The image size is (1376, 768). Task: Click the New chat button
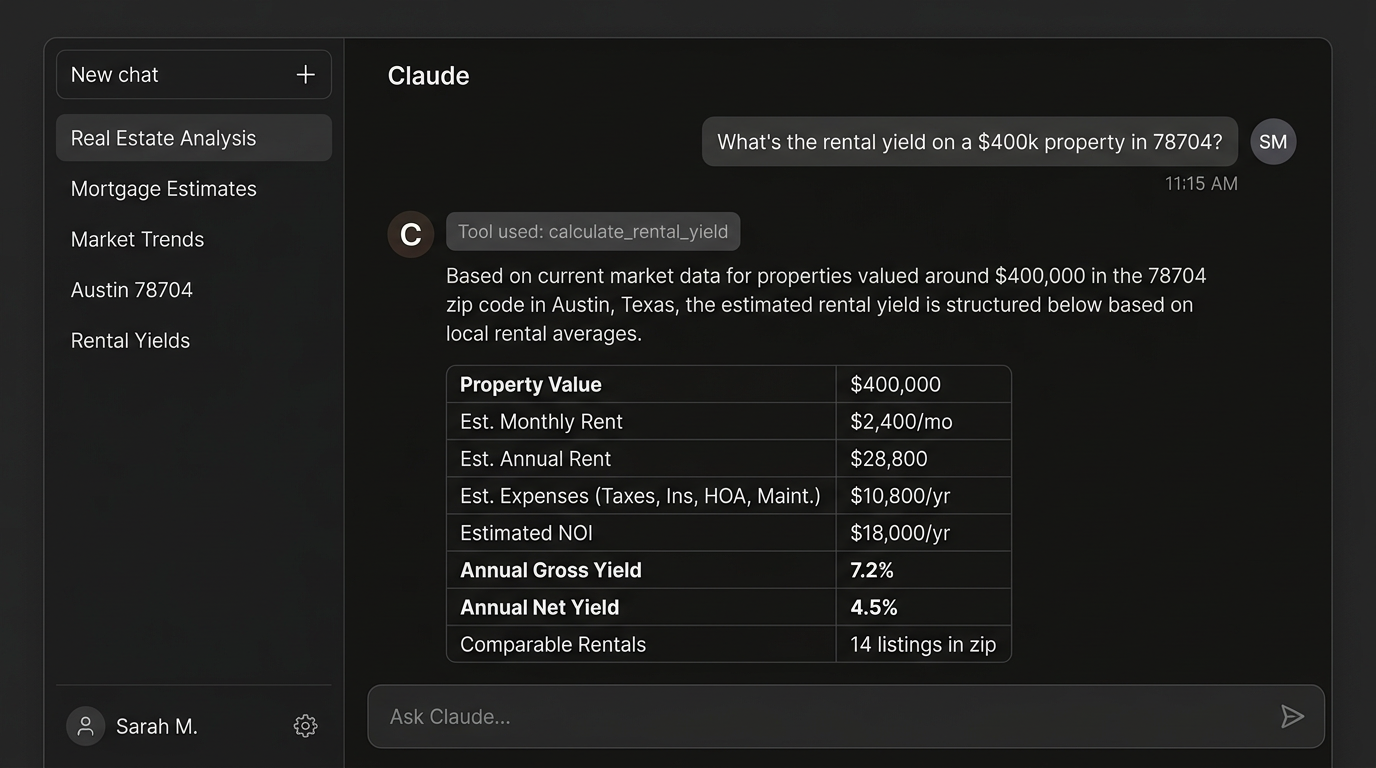(x=114, y=74)
